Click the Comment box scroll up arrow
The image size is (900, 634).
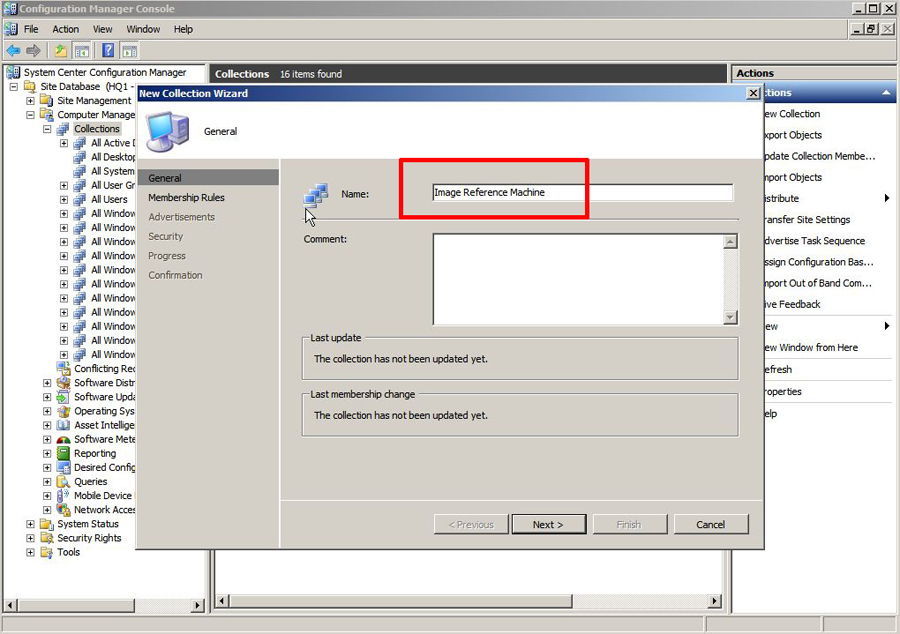[x=730, y=242]
